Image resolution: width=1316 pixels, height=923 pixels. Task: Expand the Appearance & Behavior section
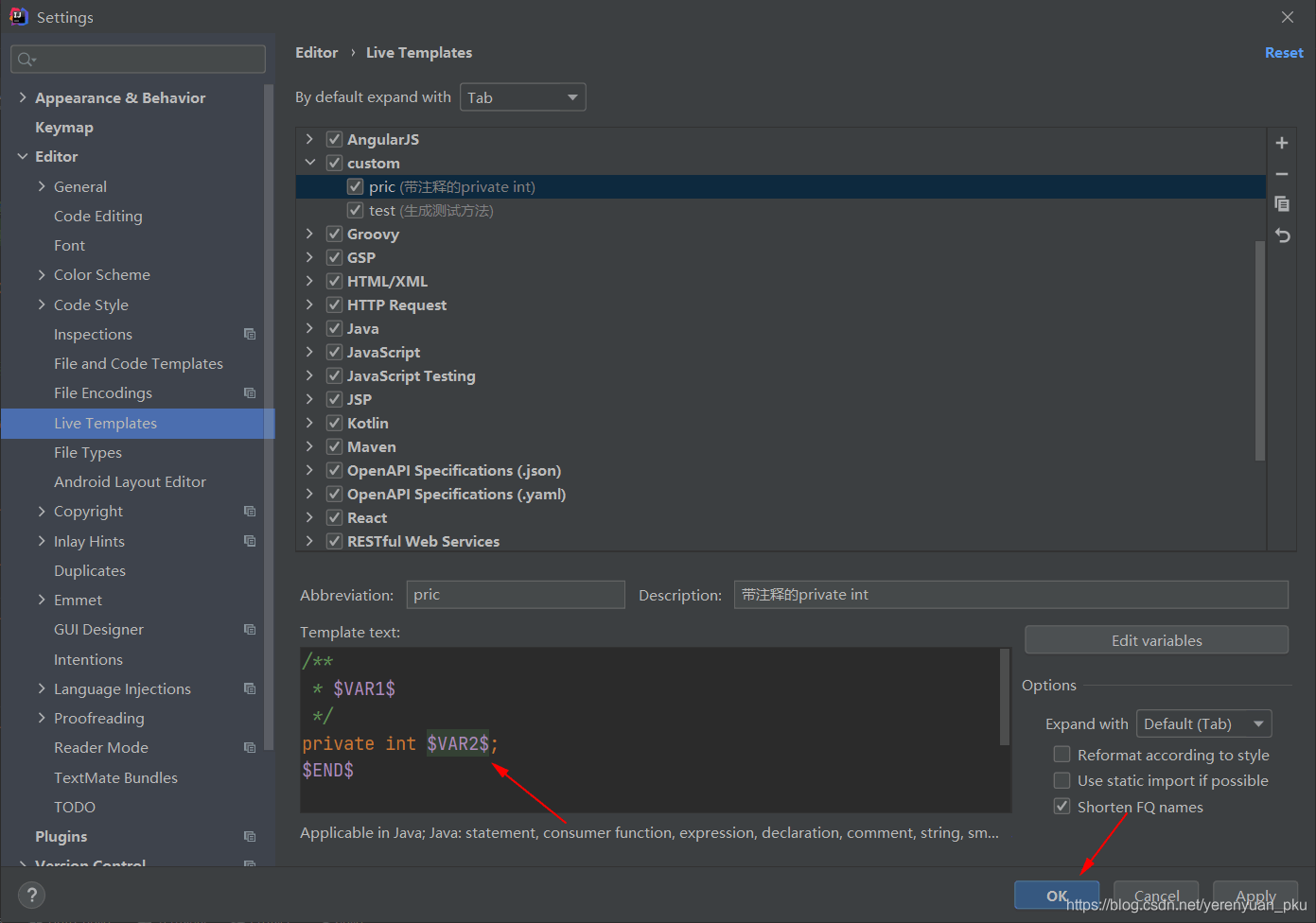point(23,97)
